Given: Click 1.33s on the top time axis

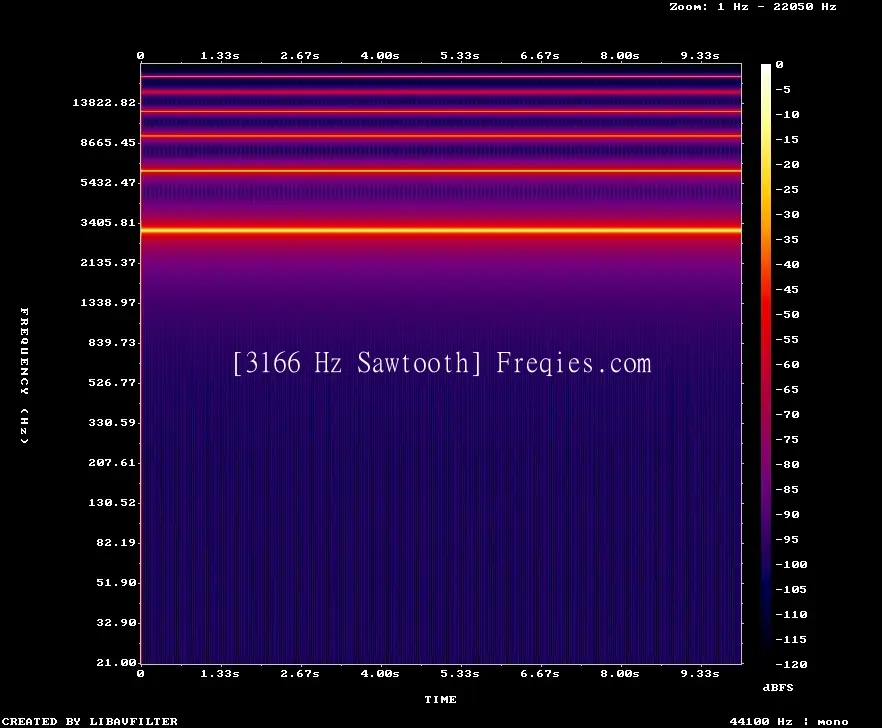Looking at the screenshot, I should [x=220, y=56].
